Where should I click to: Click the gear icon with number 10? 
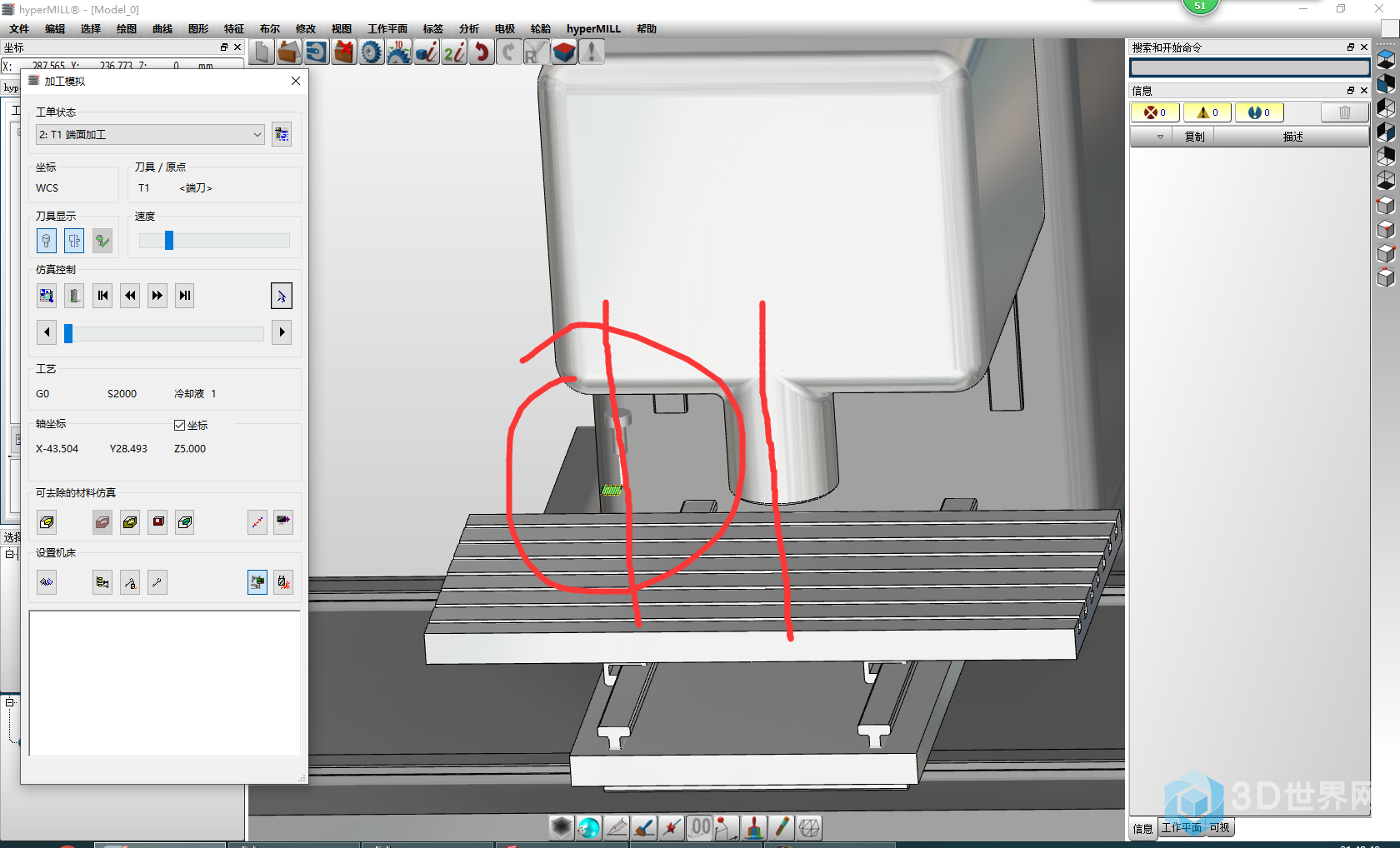(399, 52)
